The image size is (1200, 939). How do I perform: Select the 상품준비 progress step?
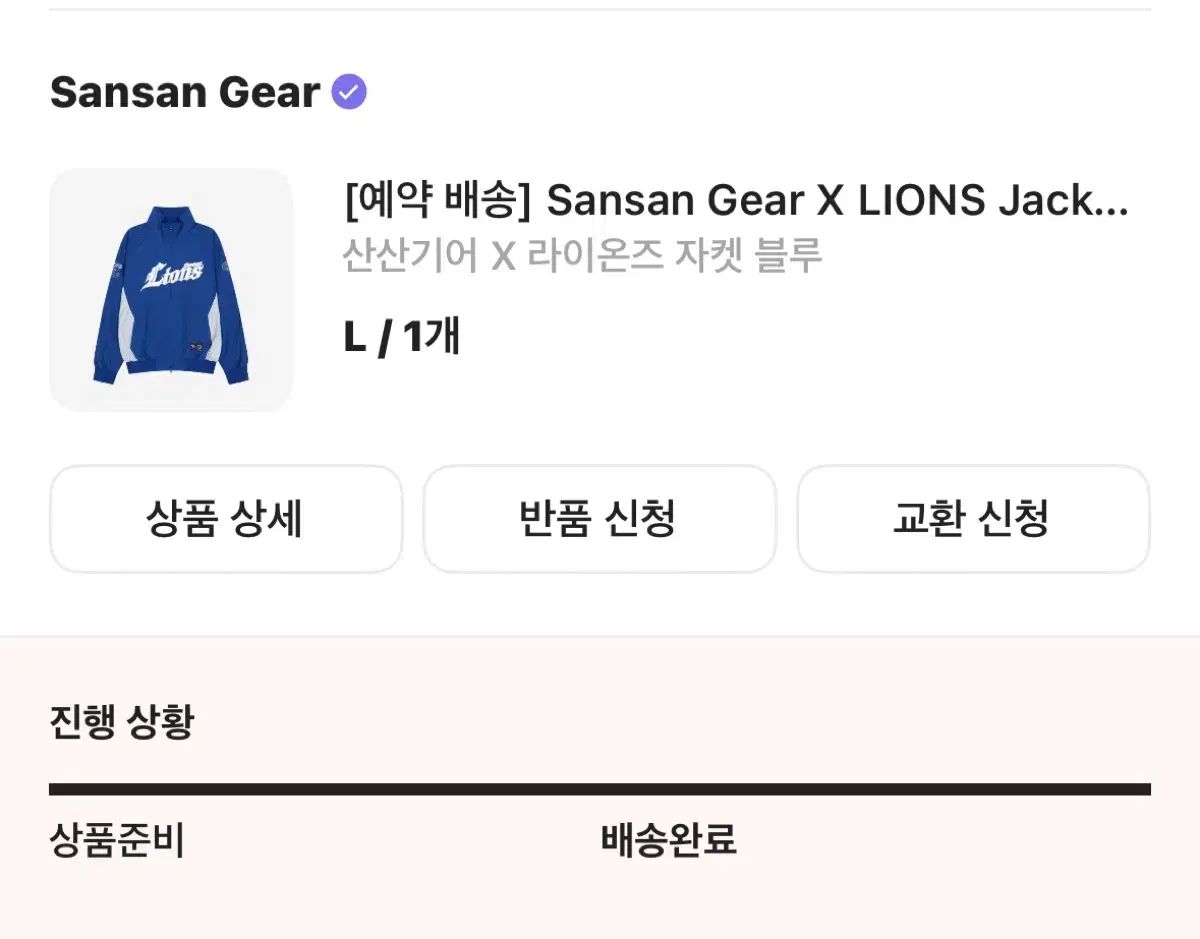(x=117, y=841)
